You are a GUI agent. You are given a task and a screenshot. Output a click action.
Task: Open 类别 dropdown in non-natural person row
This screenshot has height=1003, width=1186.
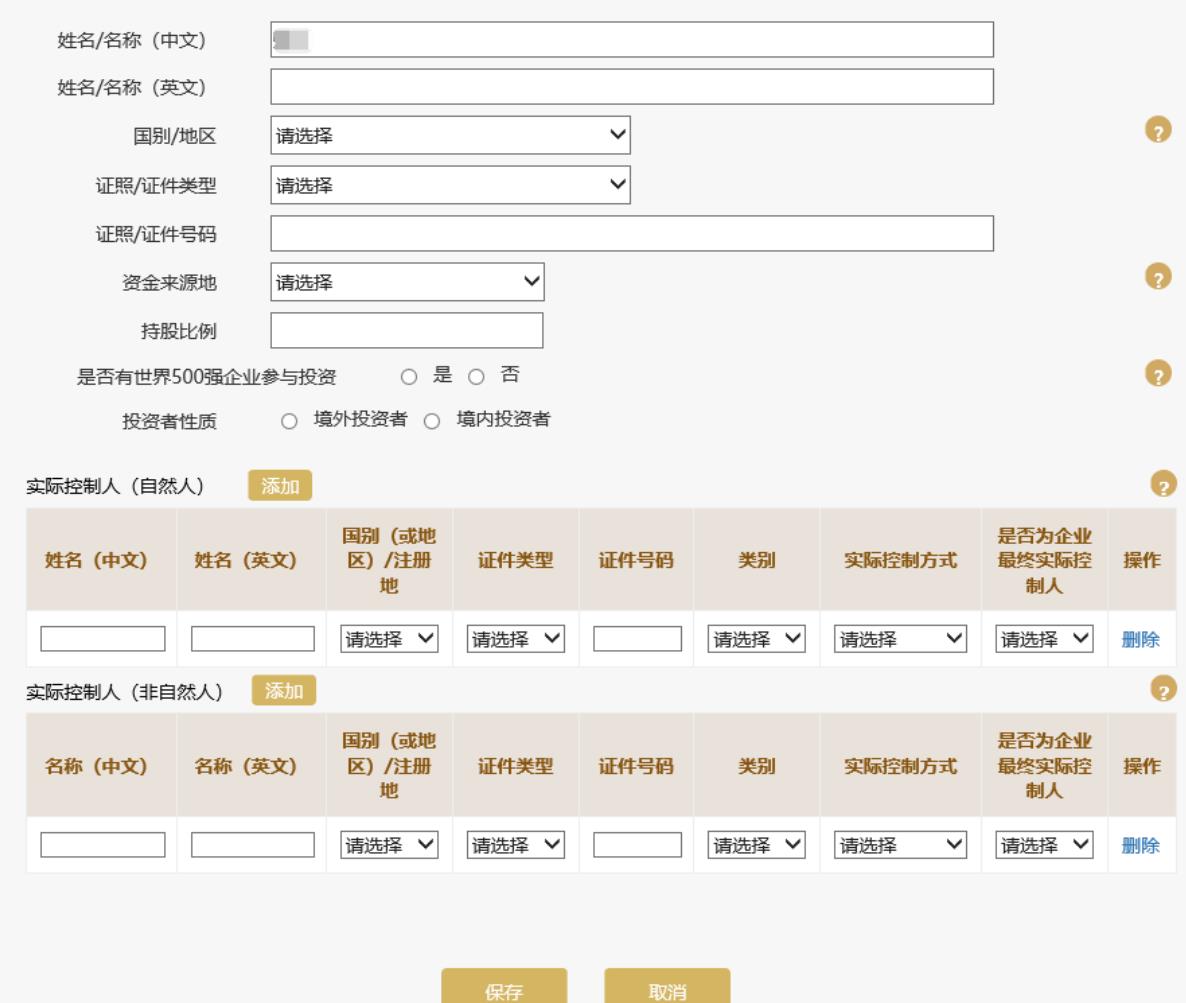(x=756, y=845)
